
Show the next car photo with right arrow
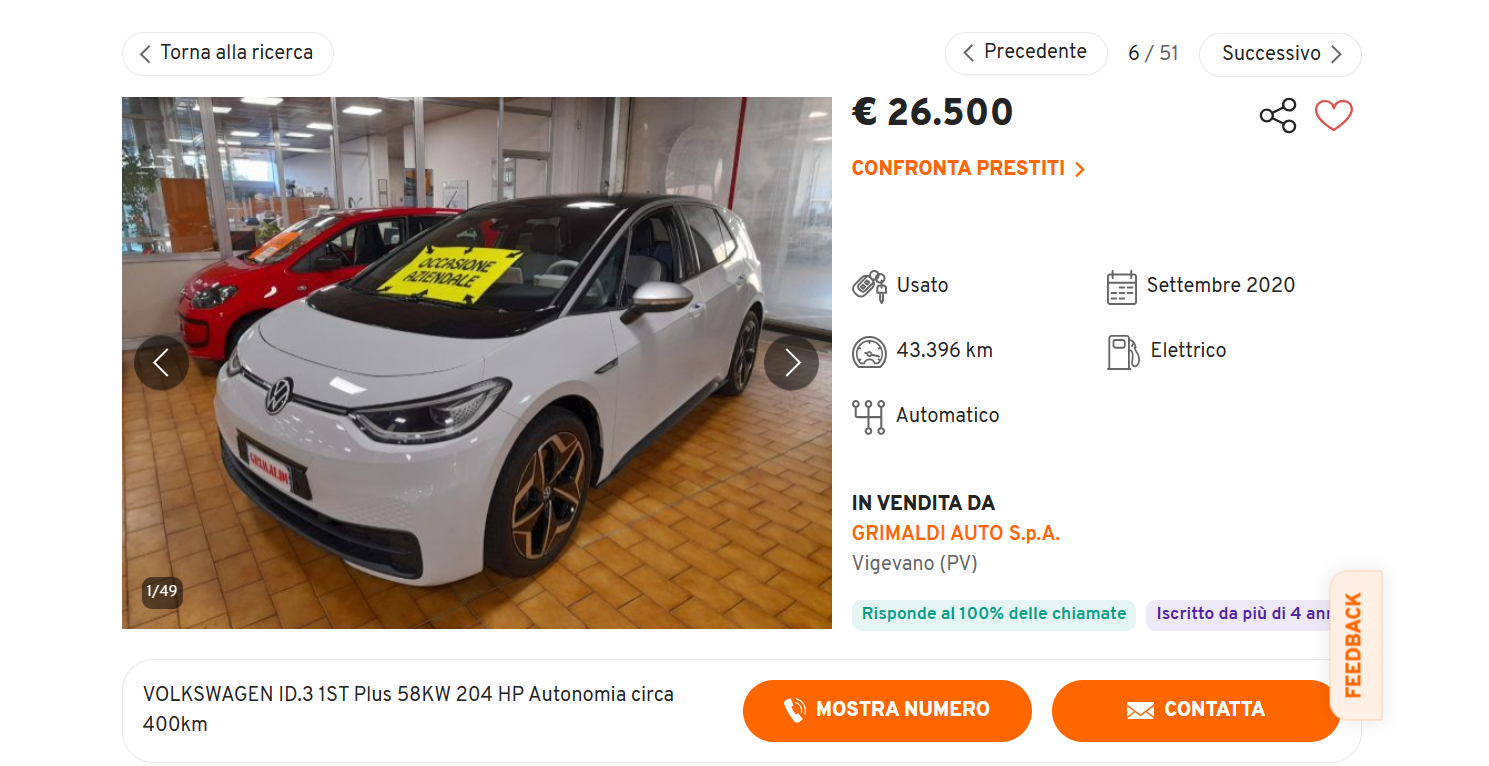[x=791, y=362]
